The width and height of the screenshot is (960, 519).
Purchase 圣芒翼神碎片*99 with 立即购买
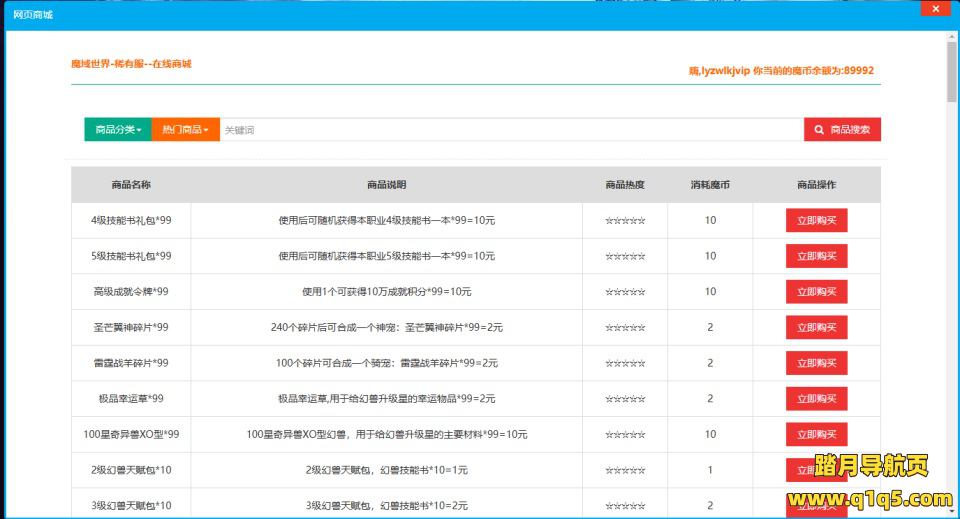pyautogui.click(x=816, y=327)
